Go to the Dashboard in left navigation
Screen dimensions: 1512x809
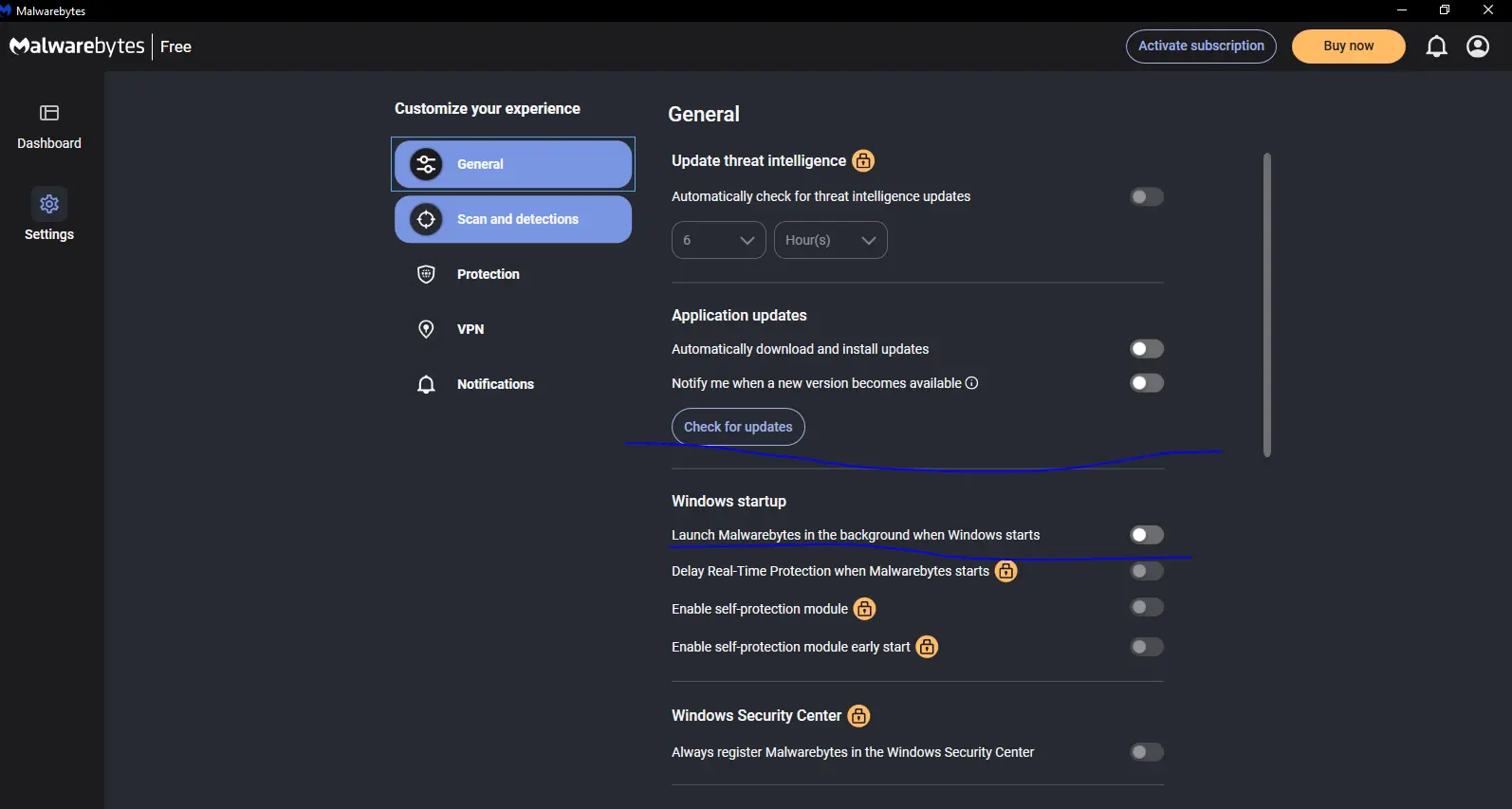click(x=49, y=127)
